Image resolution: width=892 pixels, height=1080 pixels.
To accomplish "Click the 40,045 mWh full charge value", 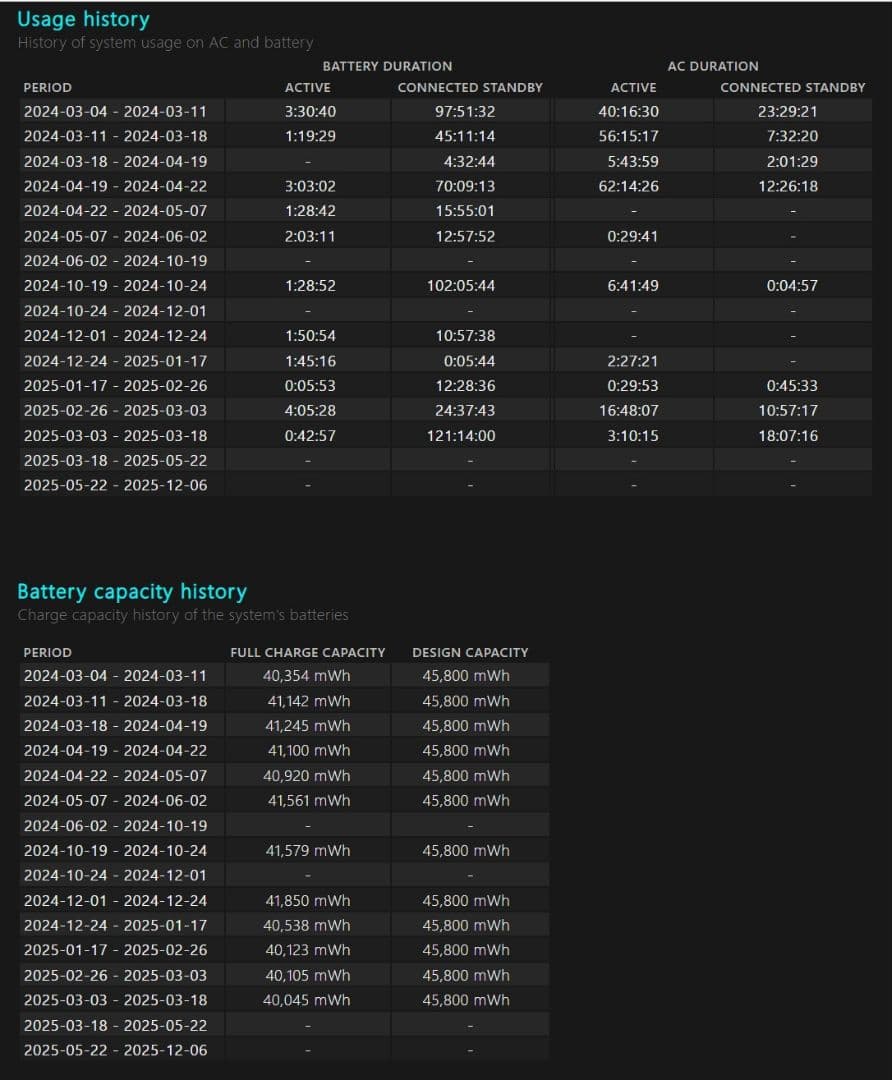I will [307, 1000].
